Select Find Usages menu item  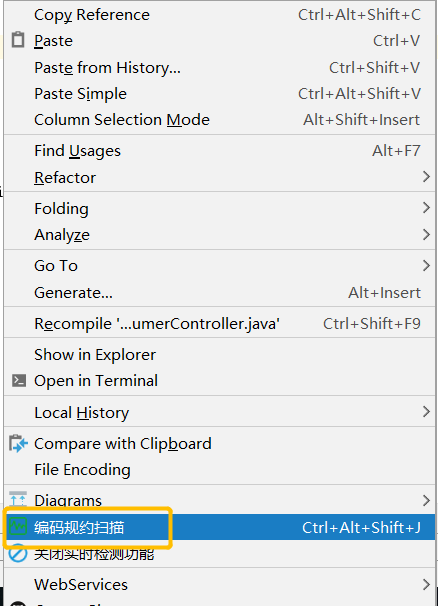pos(219,151)
